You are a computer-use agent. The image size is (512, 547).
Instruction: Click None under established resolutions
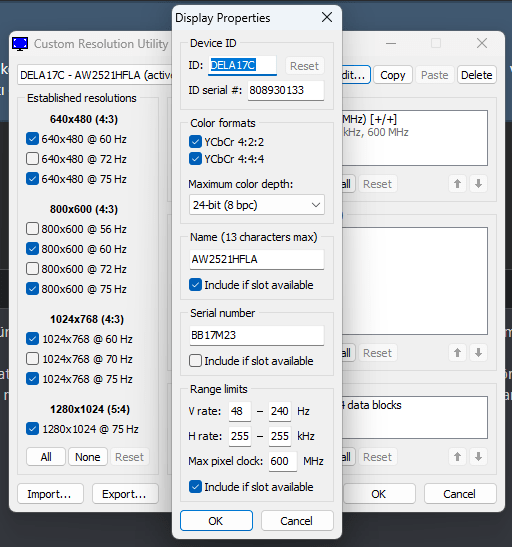click(x=88, y=457)
